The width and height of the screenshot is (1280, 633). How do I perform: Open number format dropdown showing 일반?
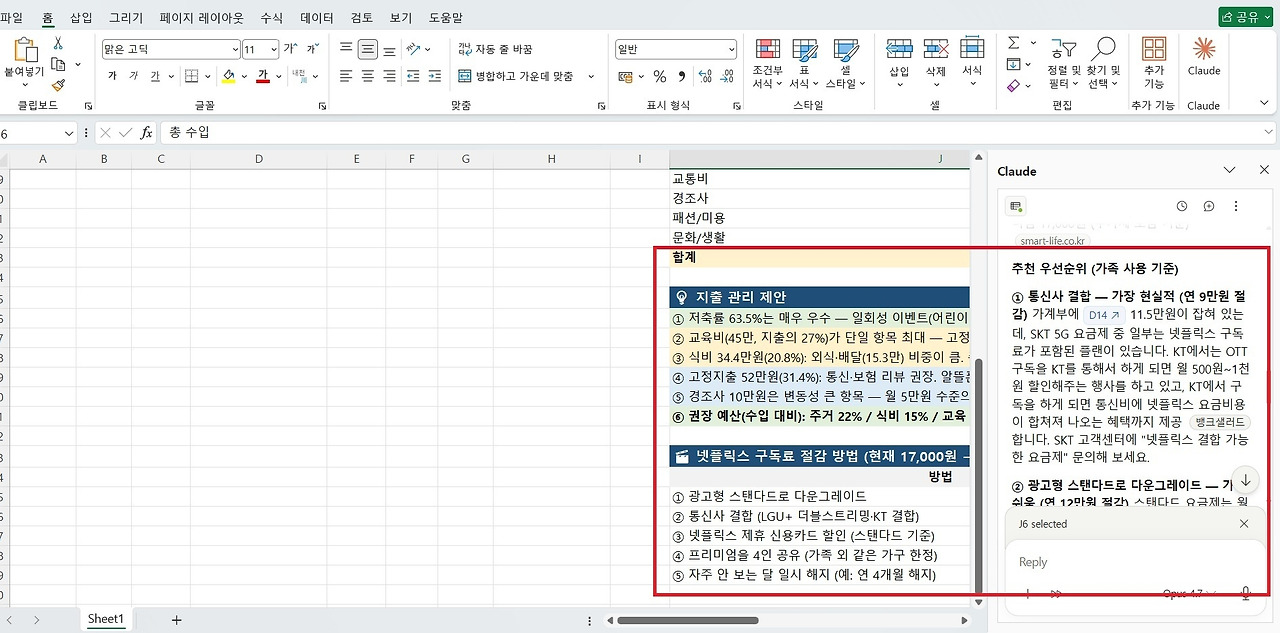[731, 49]
